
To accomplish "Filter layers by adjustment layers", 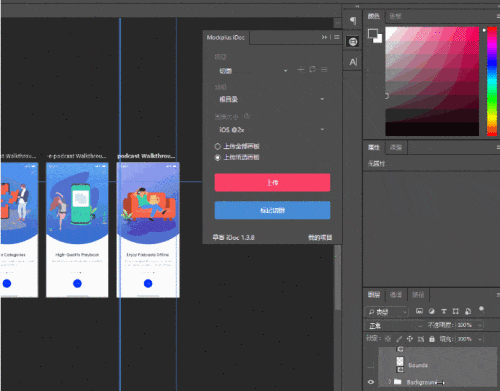I will click(x=432, y=311).
